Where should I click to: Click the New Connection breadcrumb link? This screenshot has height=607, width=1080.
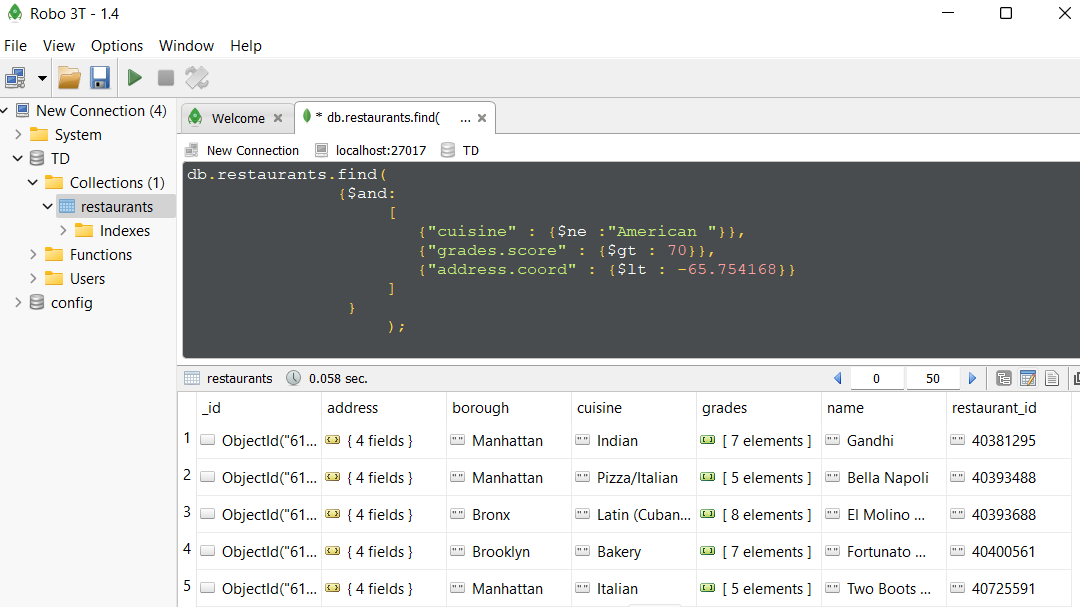(252, 150)
